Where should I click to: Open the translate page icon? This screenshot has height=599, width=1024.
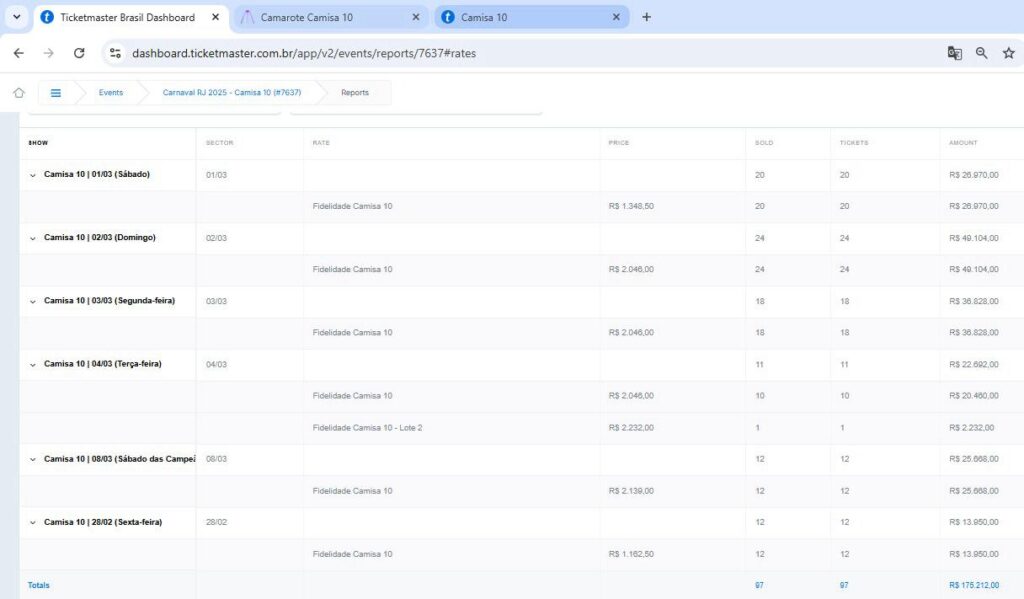(x=955, y=53)
